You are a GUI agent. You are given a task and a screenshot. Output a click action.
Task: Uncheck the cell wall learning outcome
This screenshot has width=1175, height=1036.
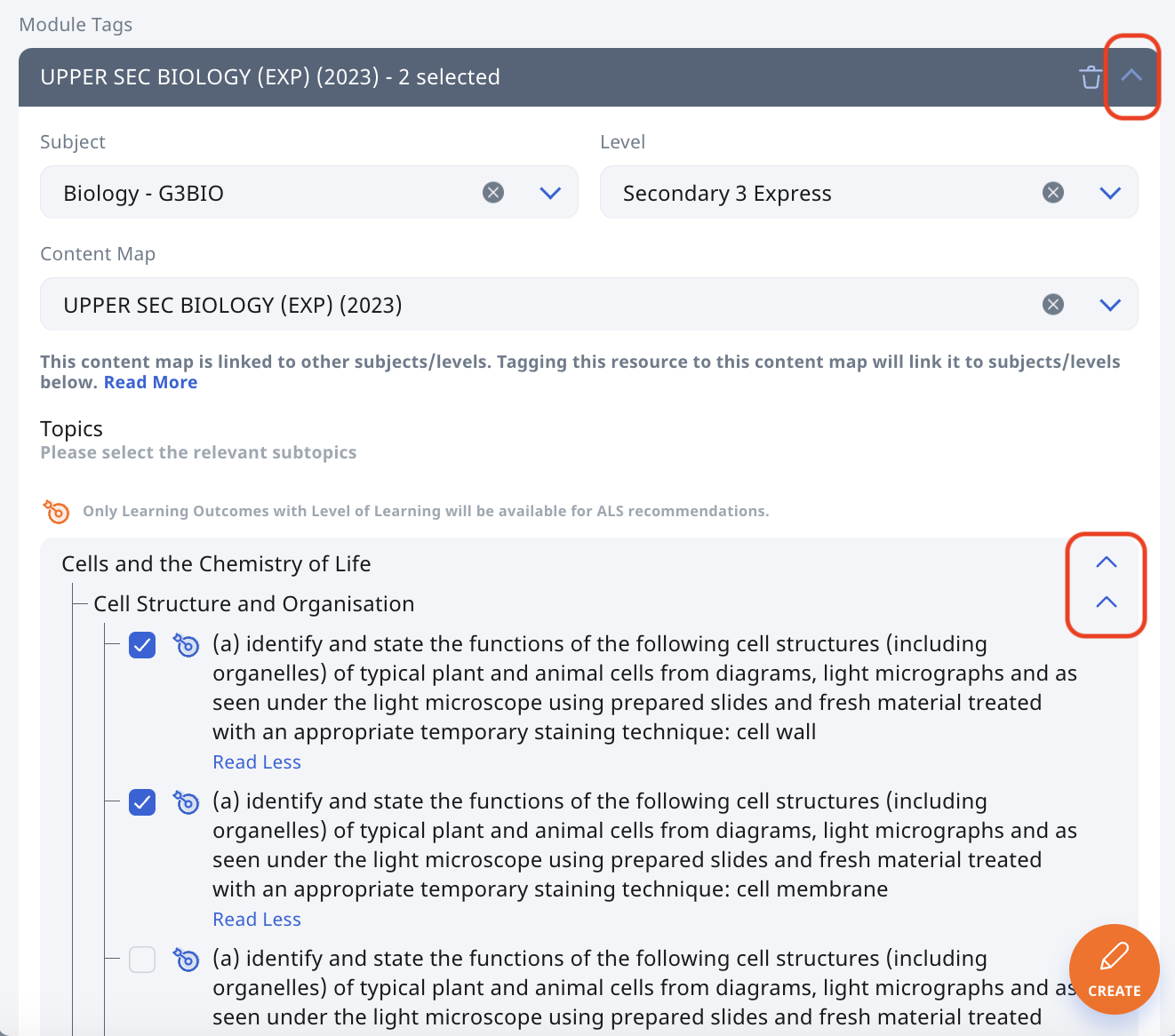coord(142,645)
